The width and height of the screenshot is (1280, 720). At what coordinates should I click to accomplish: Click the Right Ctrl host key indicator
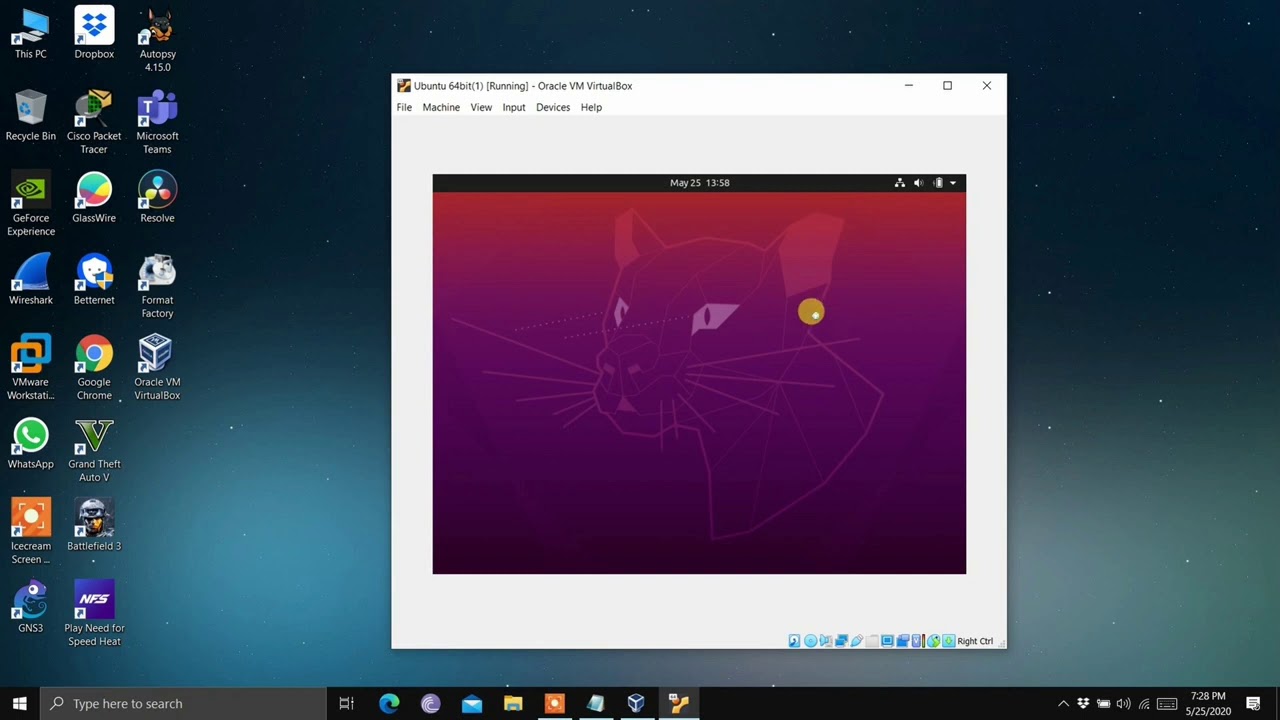(975, 641)
